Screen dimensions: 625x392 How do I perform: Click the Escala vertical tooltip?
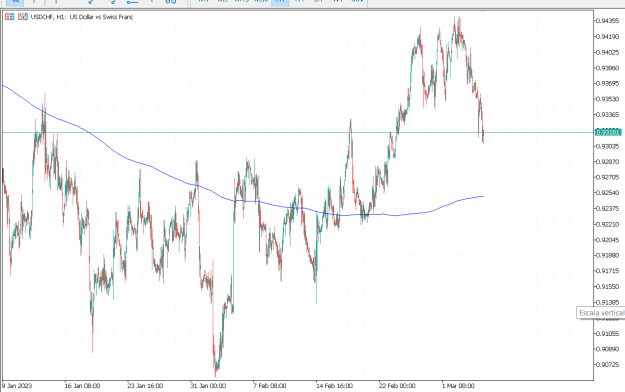coord(601,313)
